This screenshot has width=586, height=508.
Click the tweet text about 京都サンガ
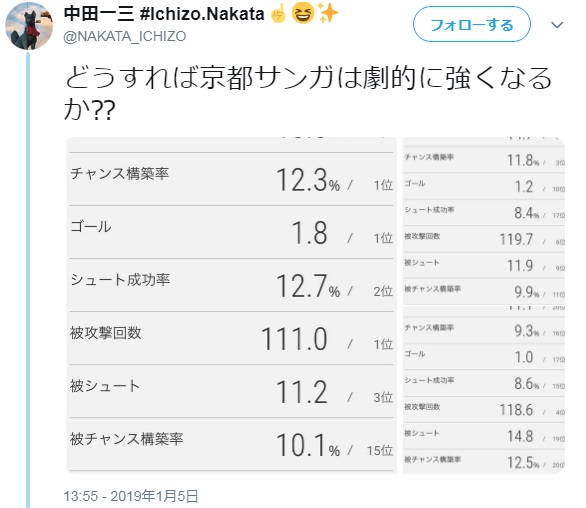[x=308, y=93]
